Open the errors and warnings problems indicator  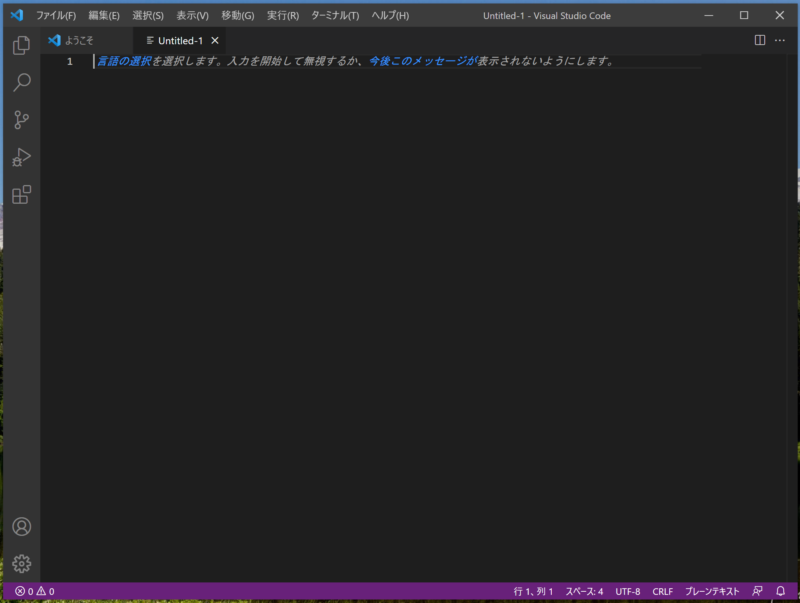pos(34,591)
